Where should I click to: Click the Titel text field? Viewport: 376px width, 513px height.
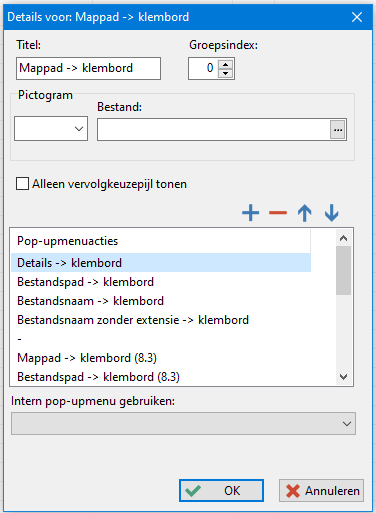pos(88,68)
